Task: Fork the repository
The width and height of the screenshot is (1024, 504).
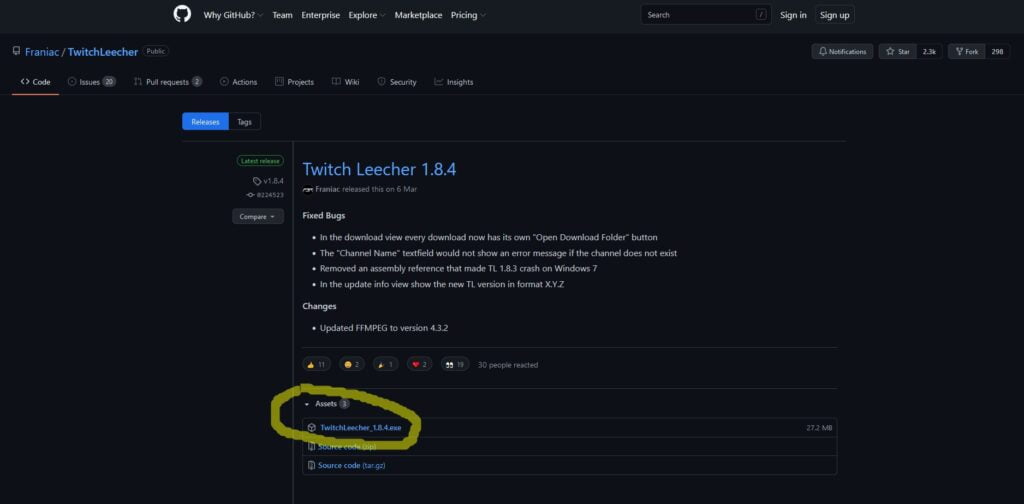Action: point(967,52)
